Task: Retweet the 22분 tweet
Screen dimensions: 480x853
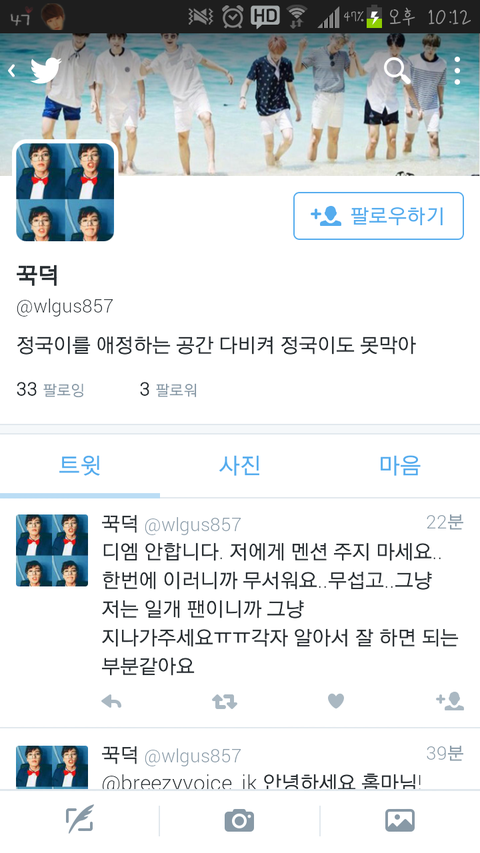Action: [224, 702]
